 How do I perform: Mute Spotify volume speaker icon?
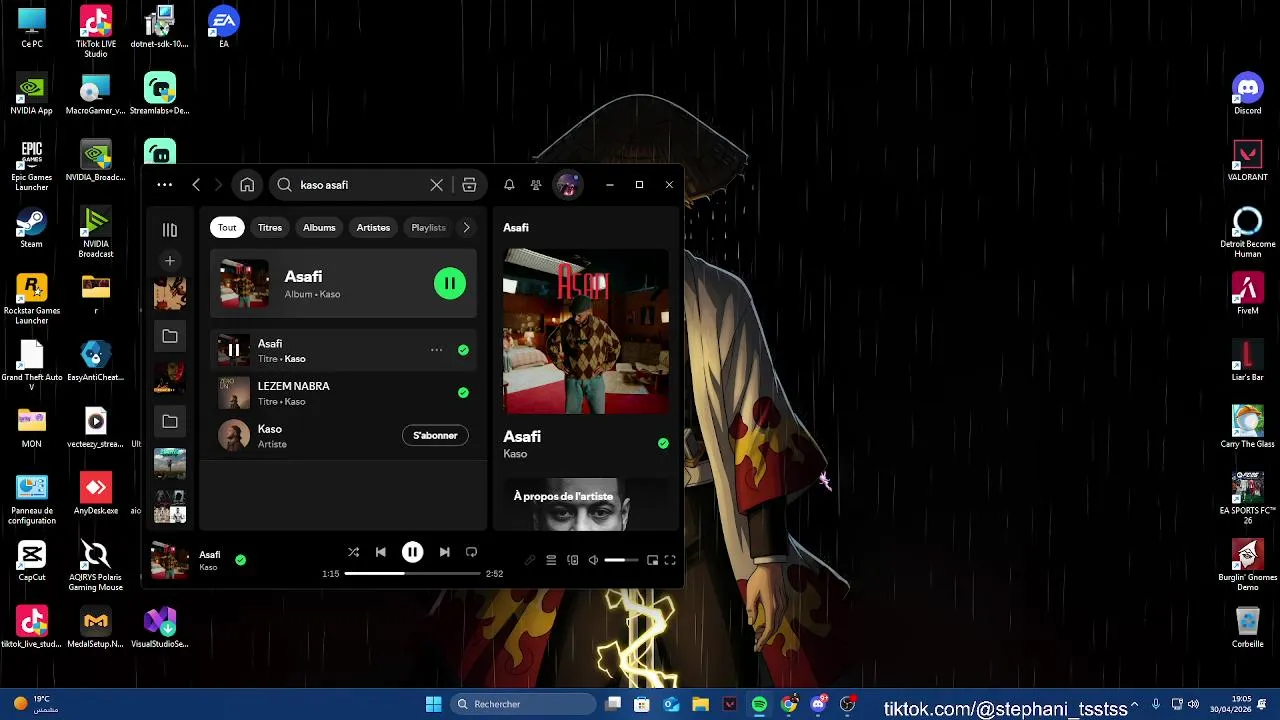[594, 560]
